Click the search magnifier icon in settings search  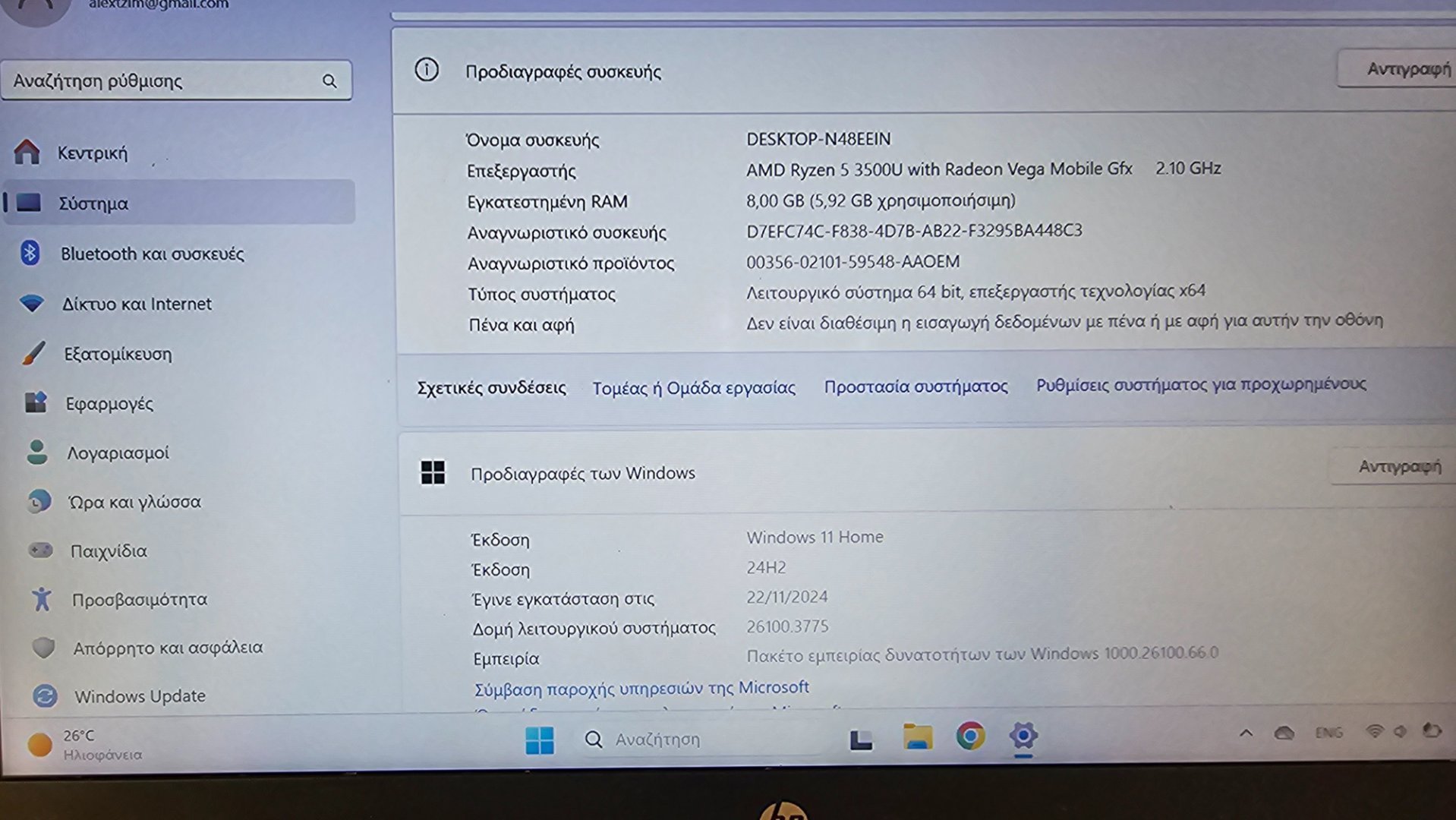coord(329,80)
